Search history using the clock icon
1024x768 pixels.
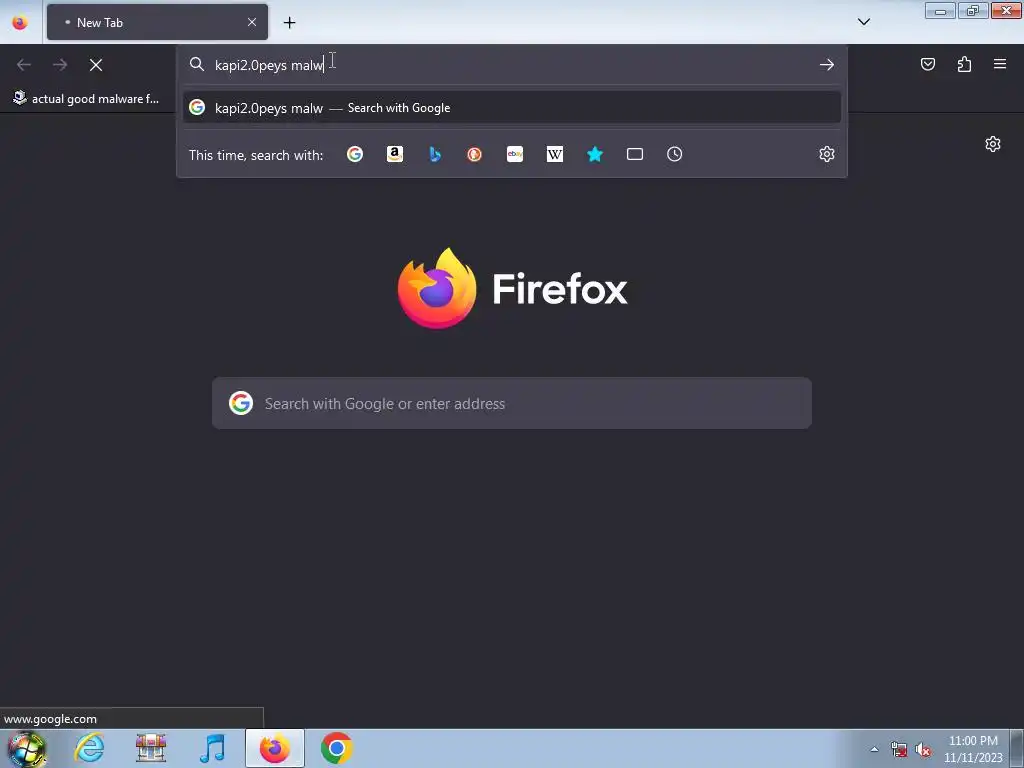click(x=675, y=154)
